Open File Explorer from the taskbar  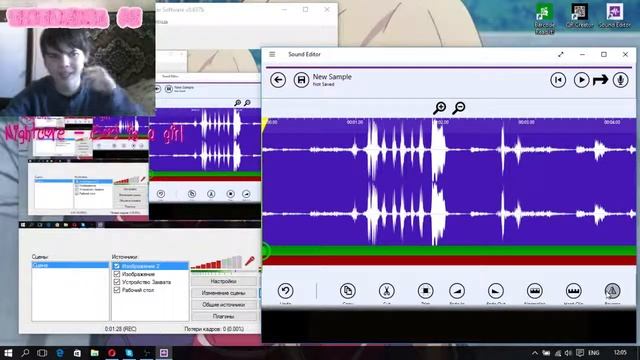tap(95, 353)
